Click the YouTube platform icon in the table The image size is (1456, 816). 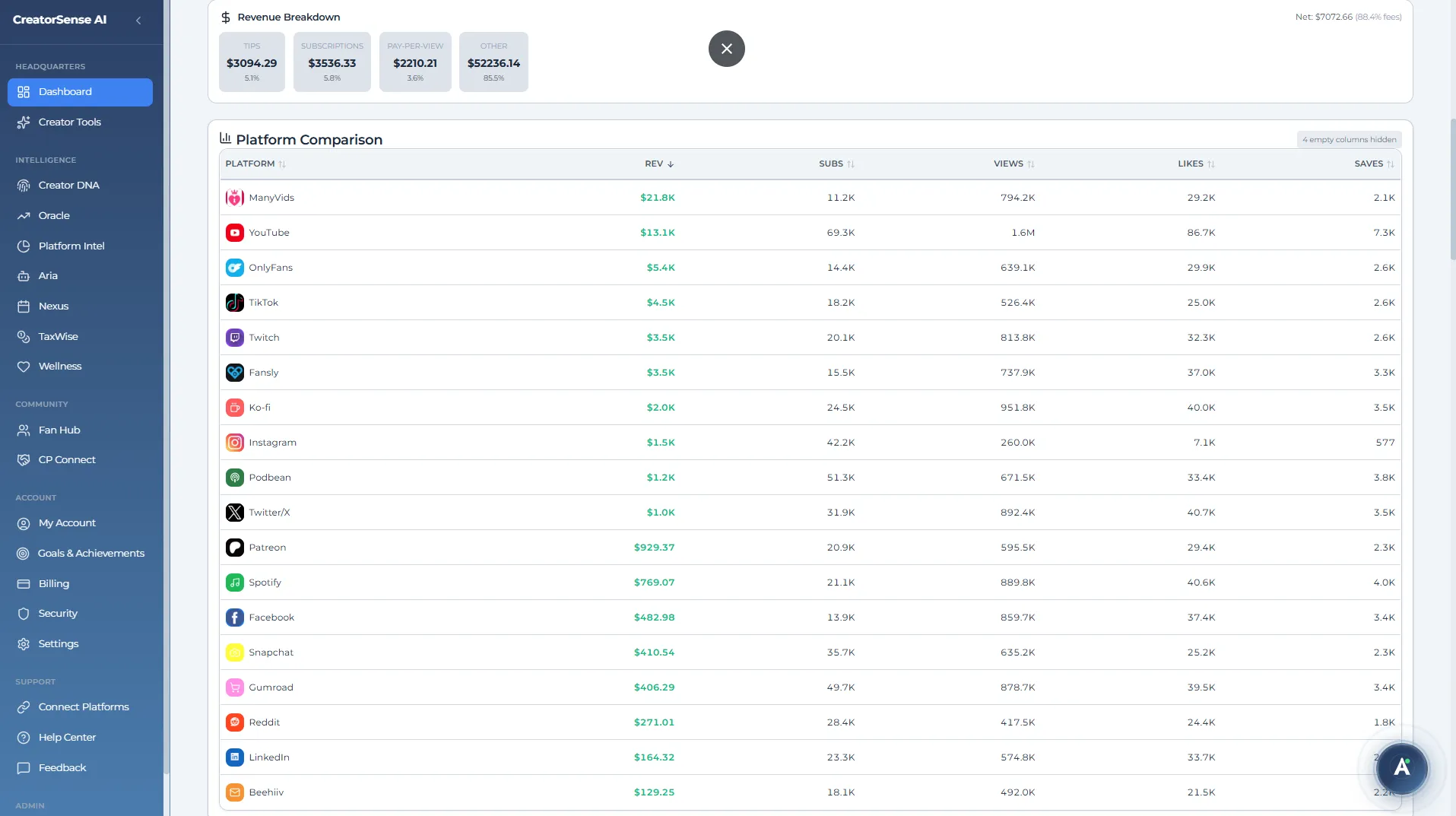[234, 232]
